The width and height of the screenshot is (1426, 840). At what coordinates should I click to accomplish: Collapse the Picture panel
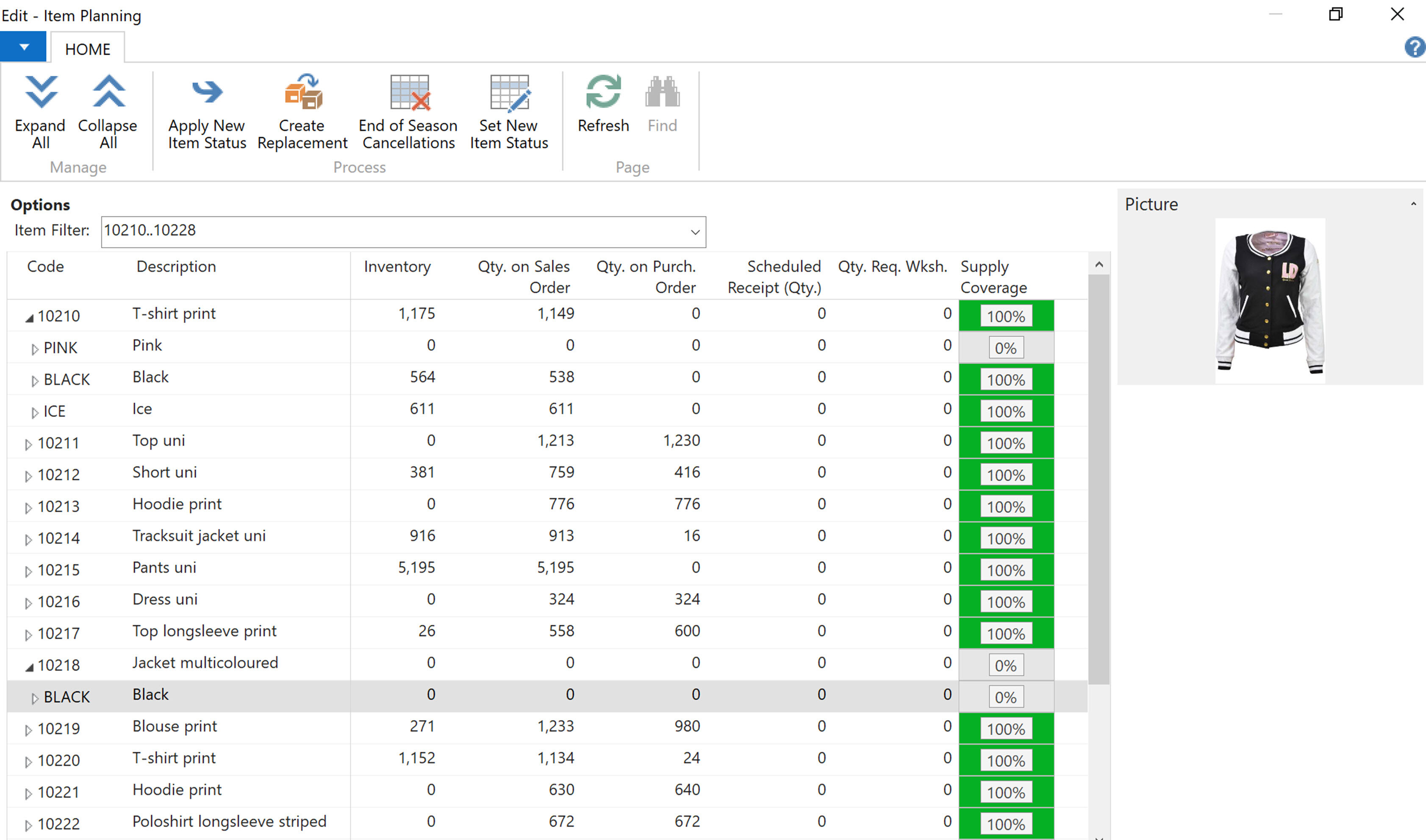pyautogui.click(x=1413, y=204)
